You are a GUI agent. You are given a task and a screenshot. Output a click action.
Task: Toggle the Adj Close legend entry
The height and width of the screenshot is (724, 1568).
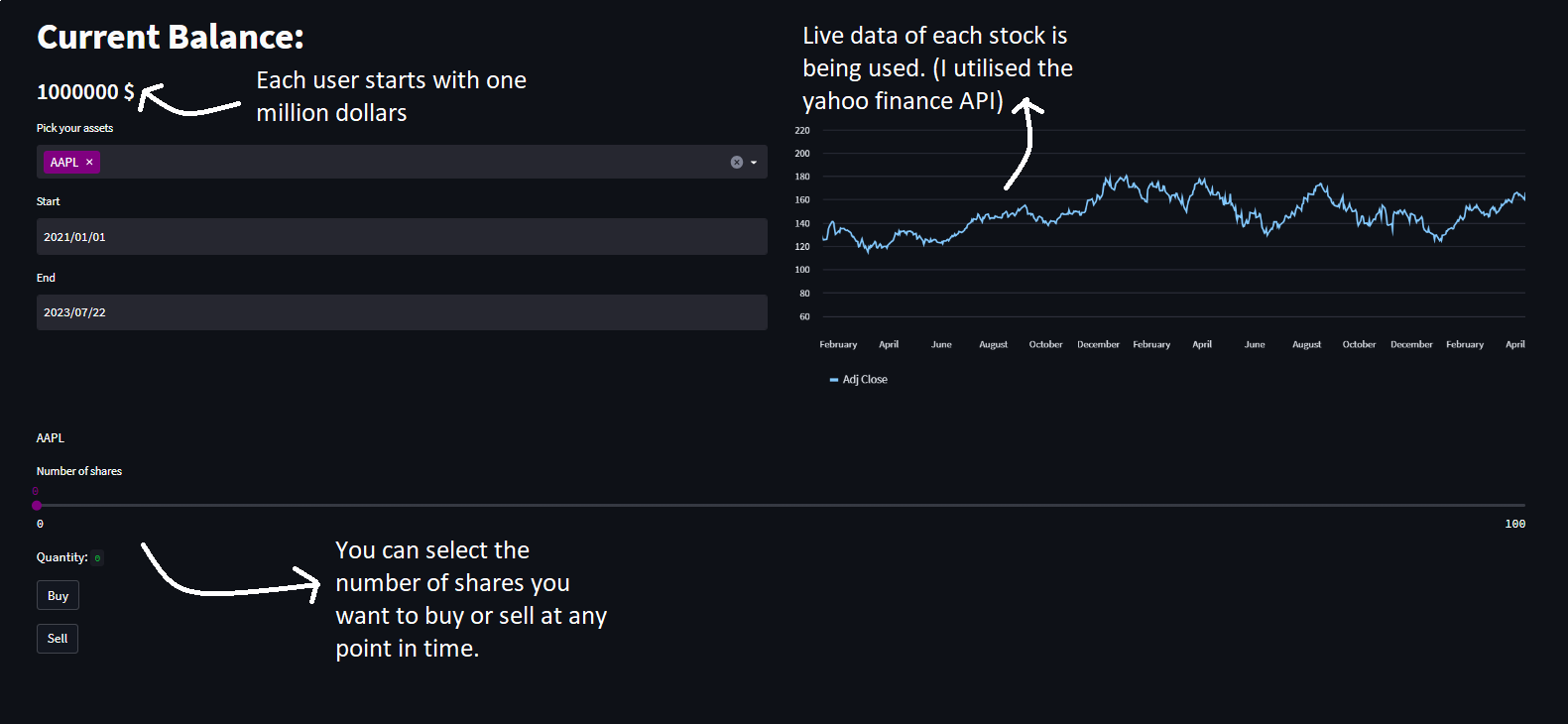[x=864, y=380]
